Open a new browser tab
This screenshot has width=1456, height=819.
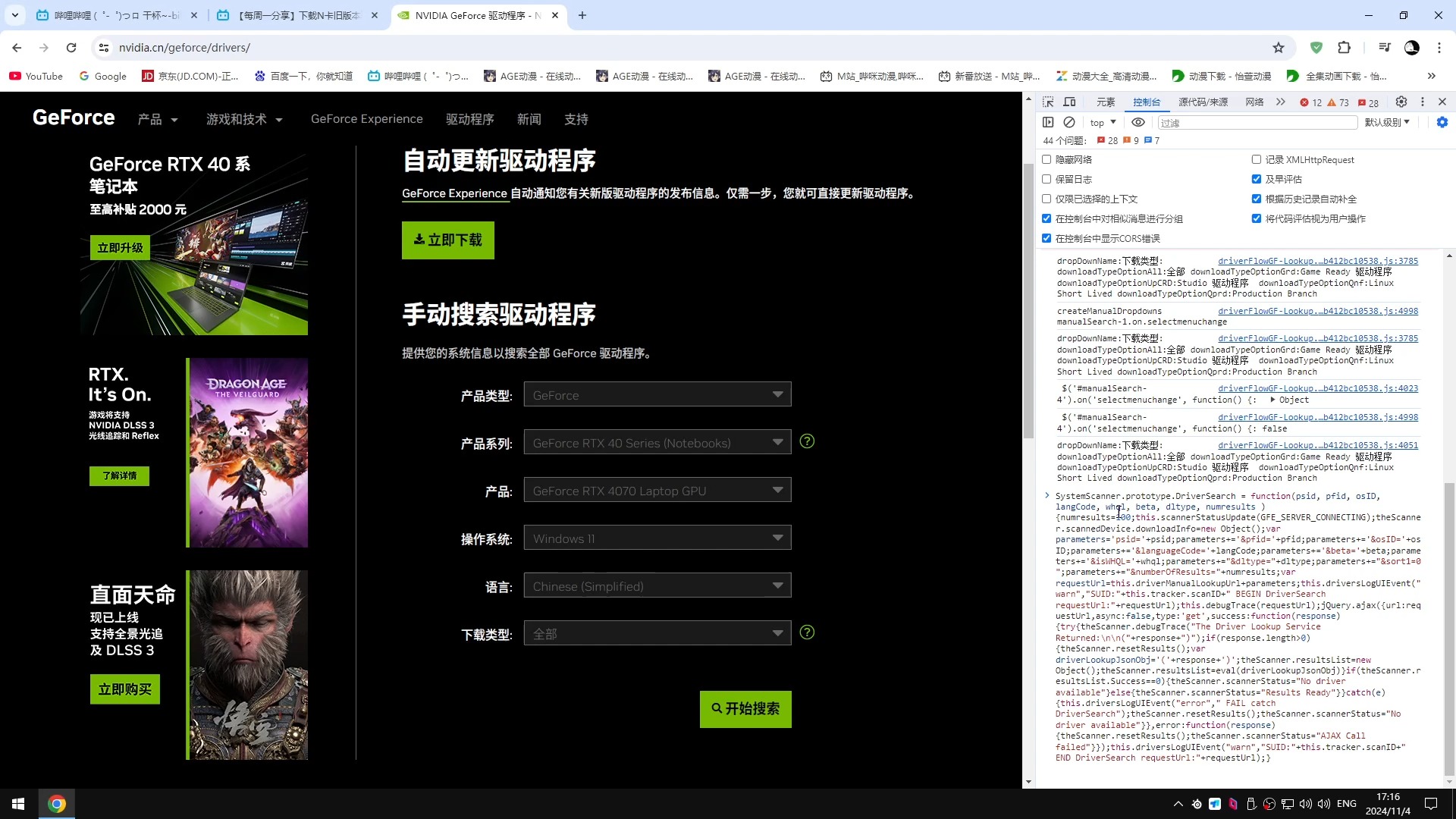582,15
